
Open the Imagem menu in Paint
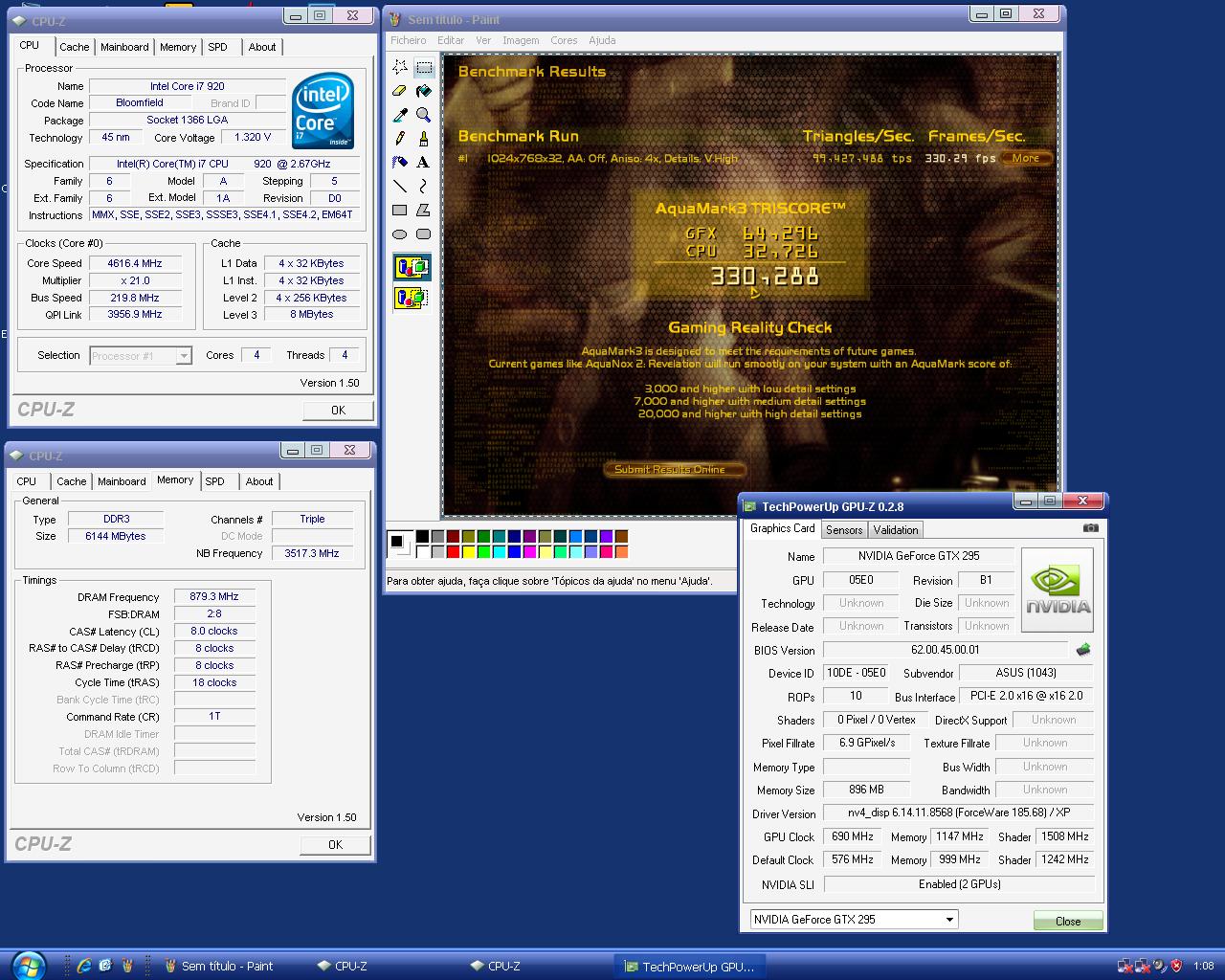[521, 40]
